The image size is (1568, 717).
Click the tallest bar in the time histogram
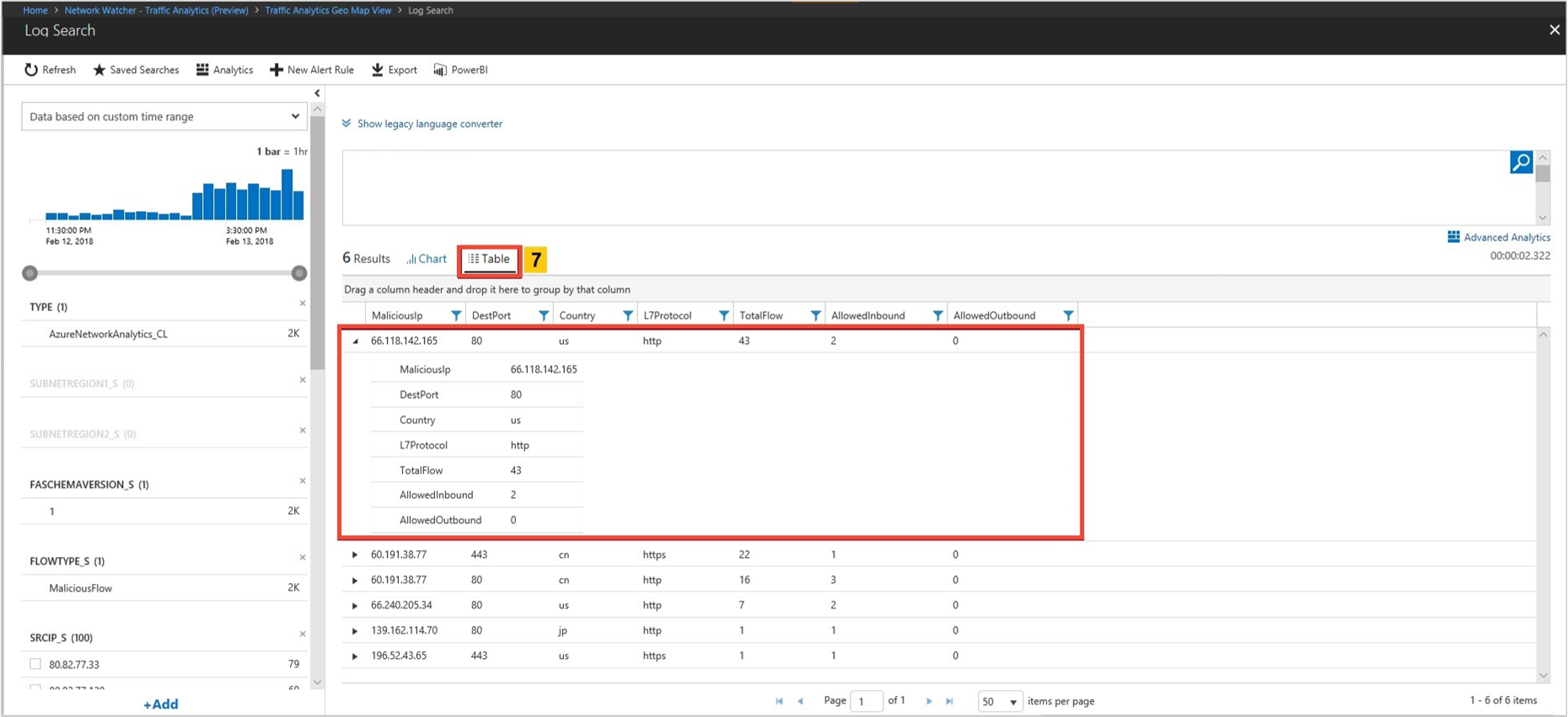click(287, 195)
